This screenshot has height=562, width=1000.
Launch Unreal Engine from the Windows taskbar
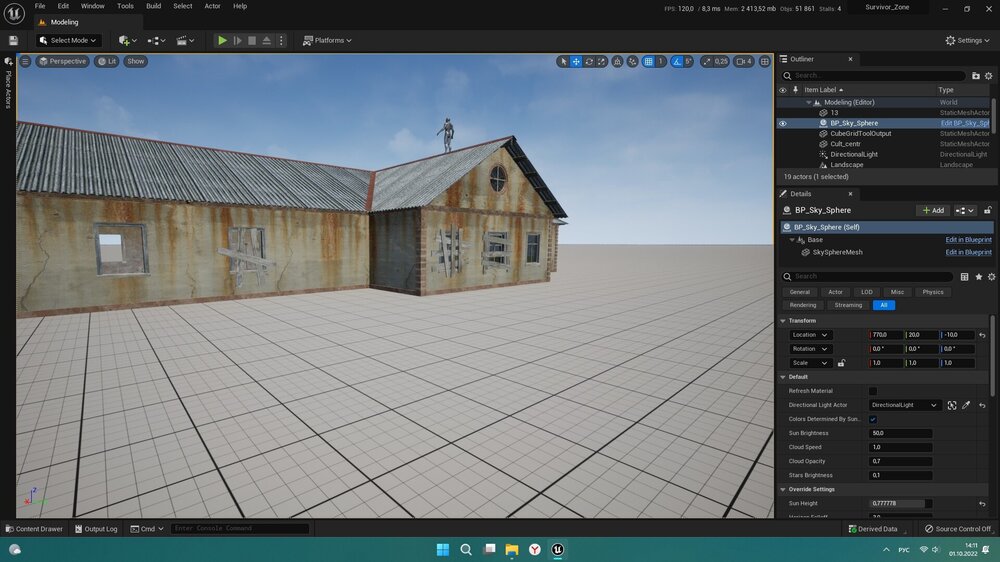[558, 549]
